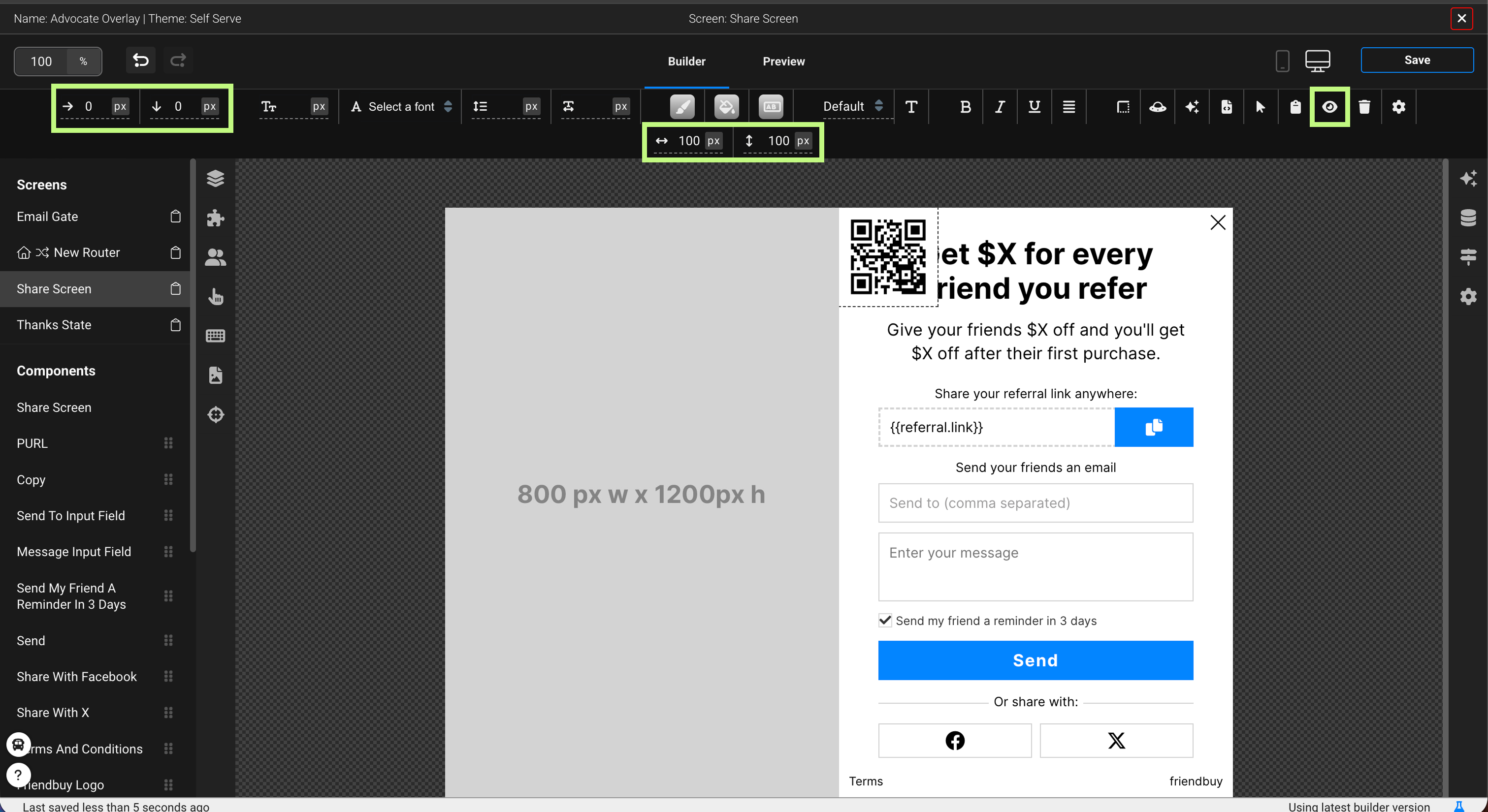Image resolution: width=1488 pixels, height=812 pixels.
Task: Click the px unit next to width value
Action: (713, 141)
